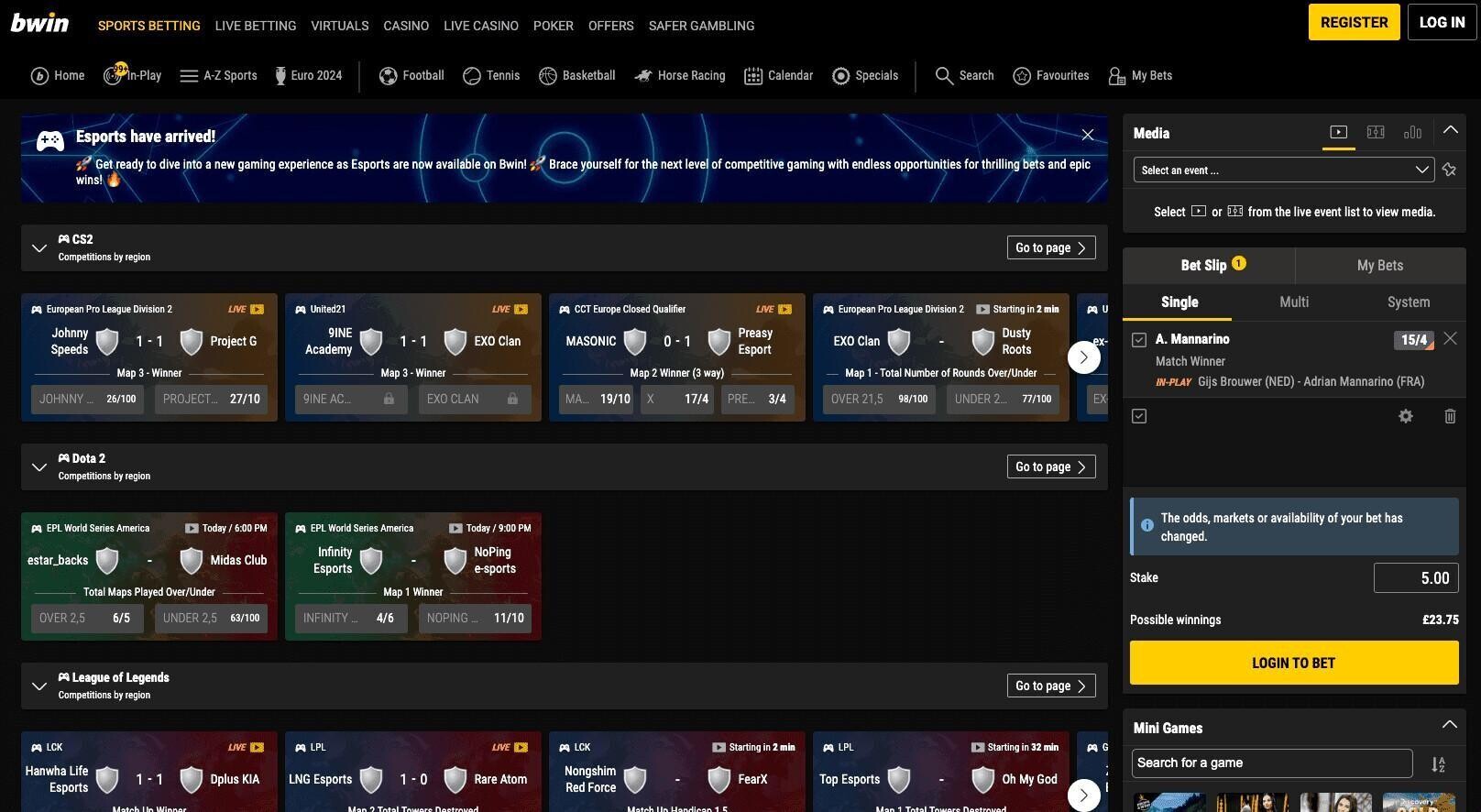Bet on Johnny Speeds at 26/100
The width and height of the screenshot is (1481, 812).
87,399
